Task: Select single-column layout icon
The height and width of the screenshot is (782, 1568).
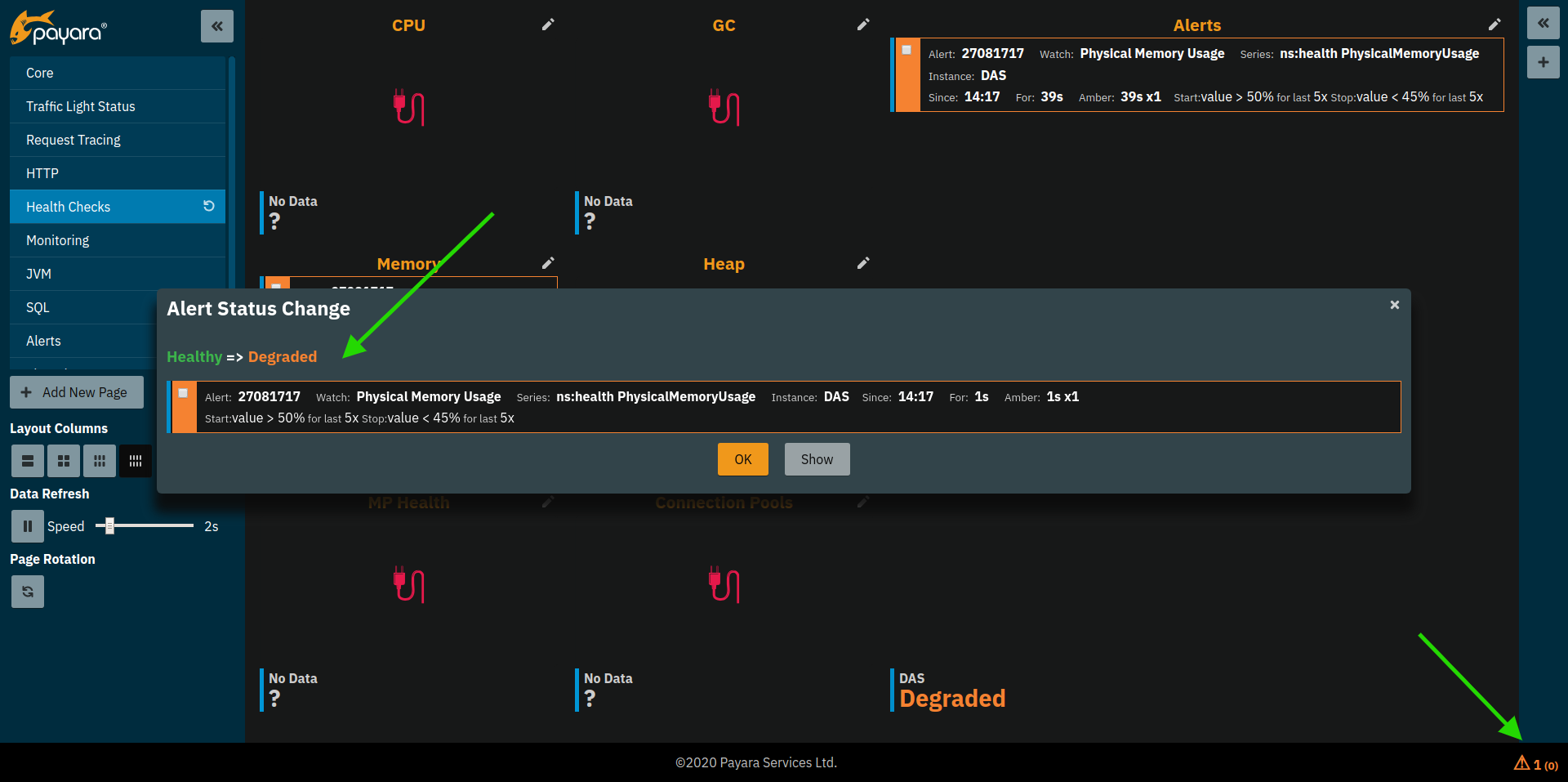Action: point(28,461)
